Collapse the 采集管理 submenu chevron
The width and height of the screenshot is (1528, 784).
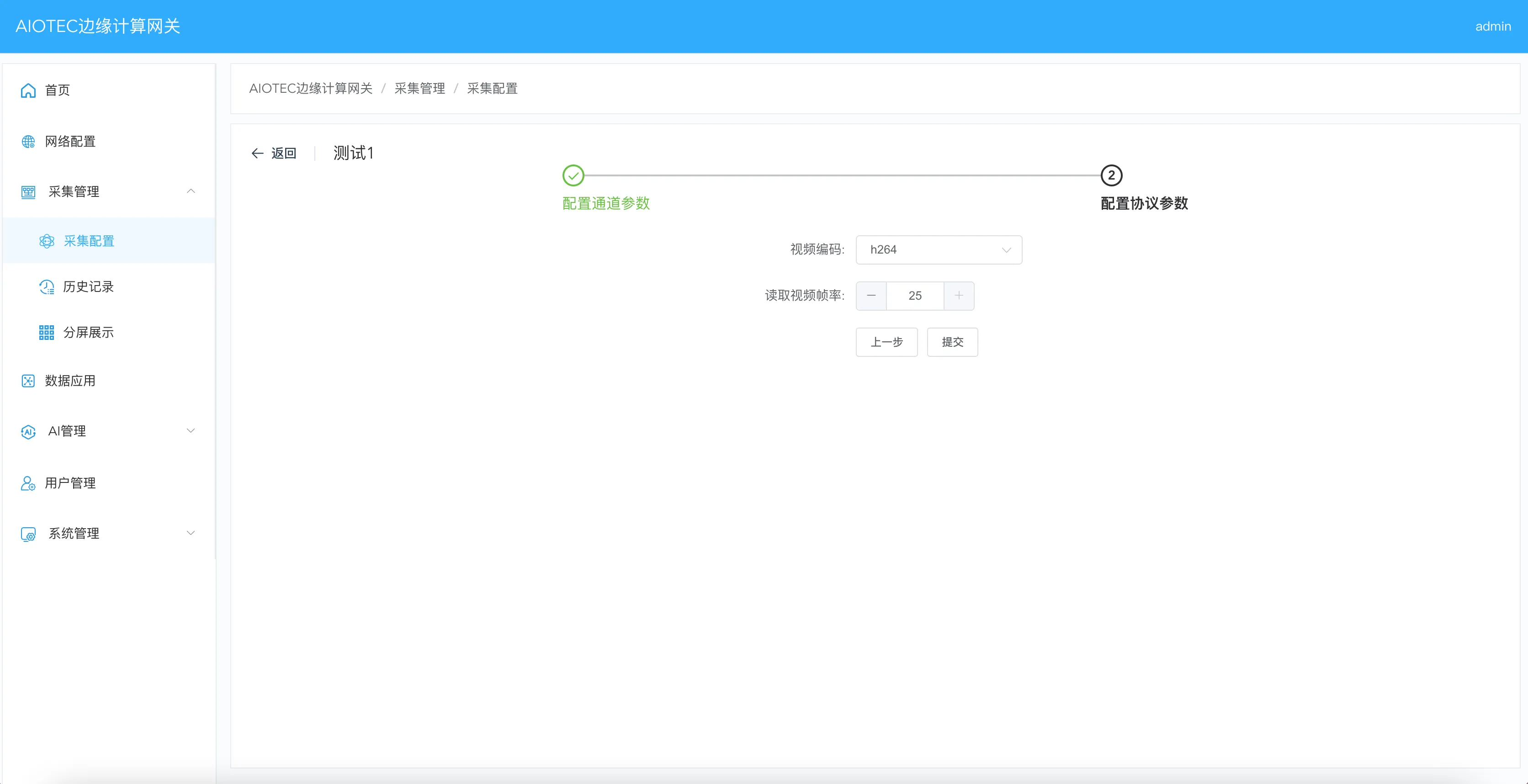coord(191,191)
